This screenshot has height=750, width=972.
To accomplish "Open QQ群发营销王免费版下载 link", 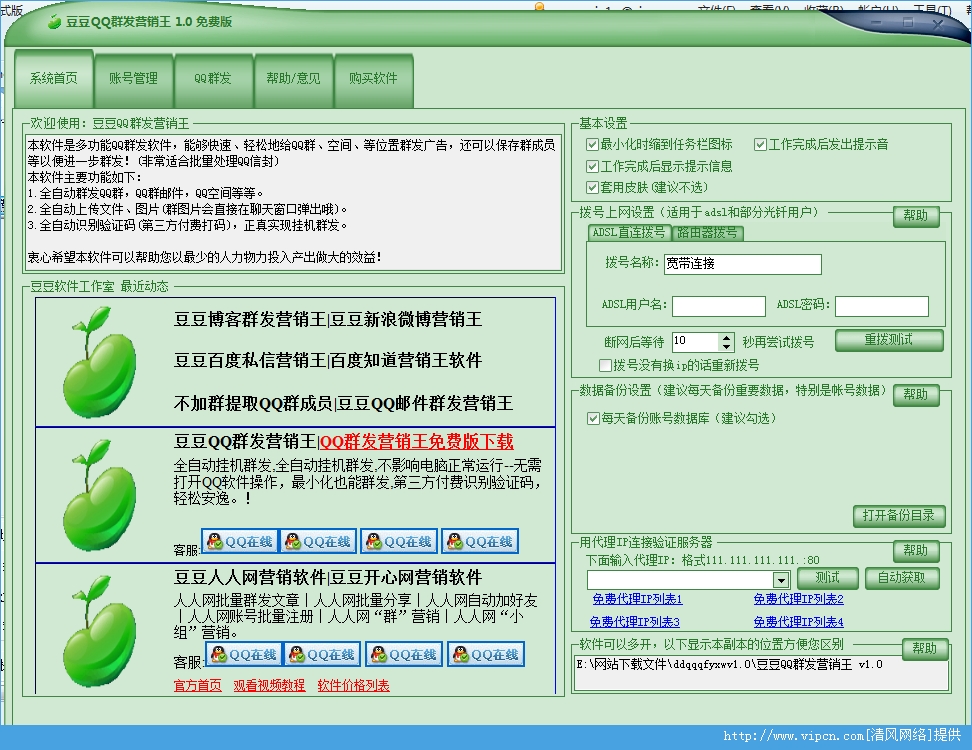I will 417,442.
